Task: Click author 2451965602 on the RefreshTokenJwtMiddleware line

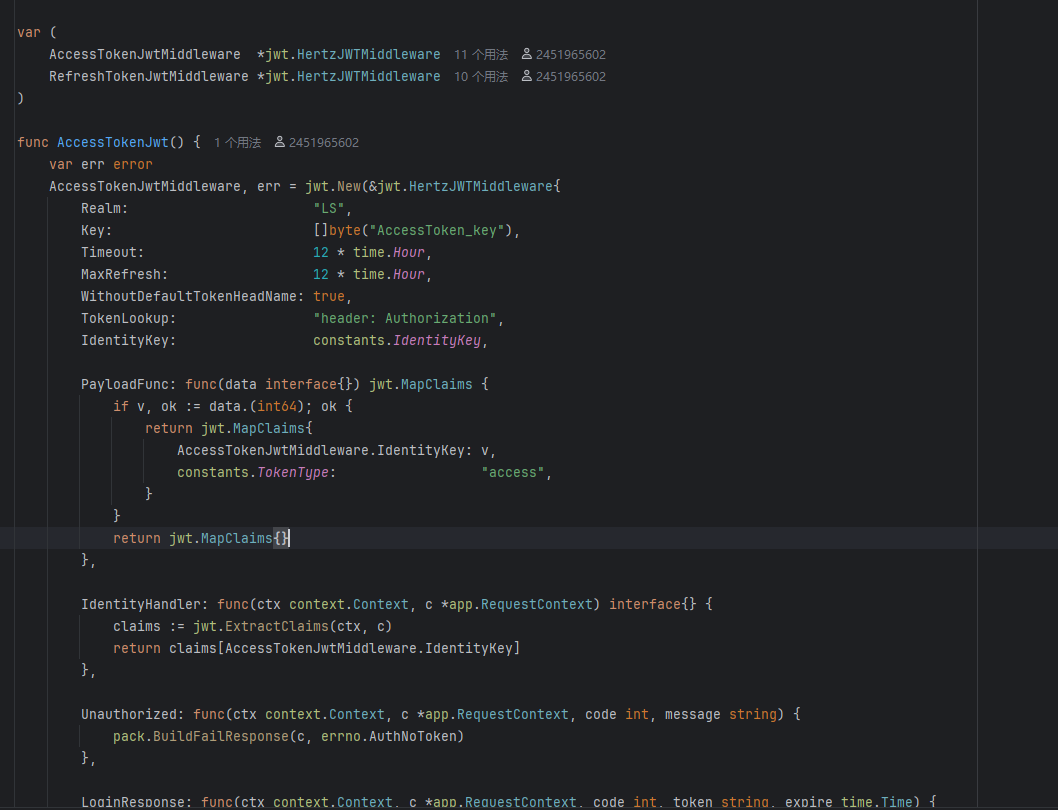Action: [x=571, y=77]
